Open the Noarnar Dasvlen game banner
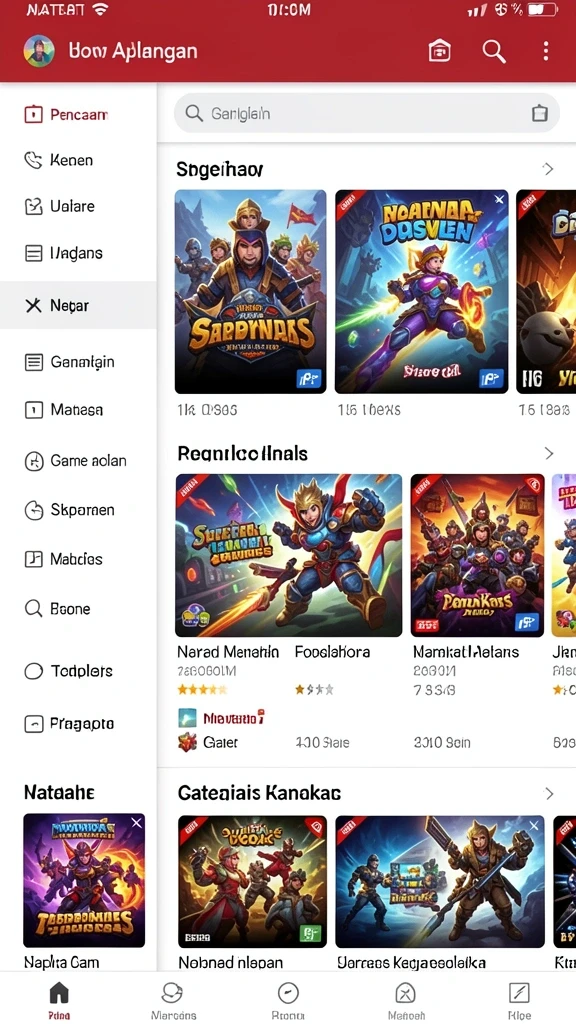 click(x=422, y=292)
